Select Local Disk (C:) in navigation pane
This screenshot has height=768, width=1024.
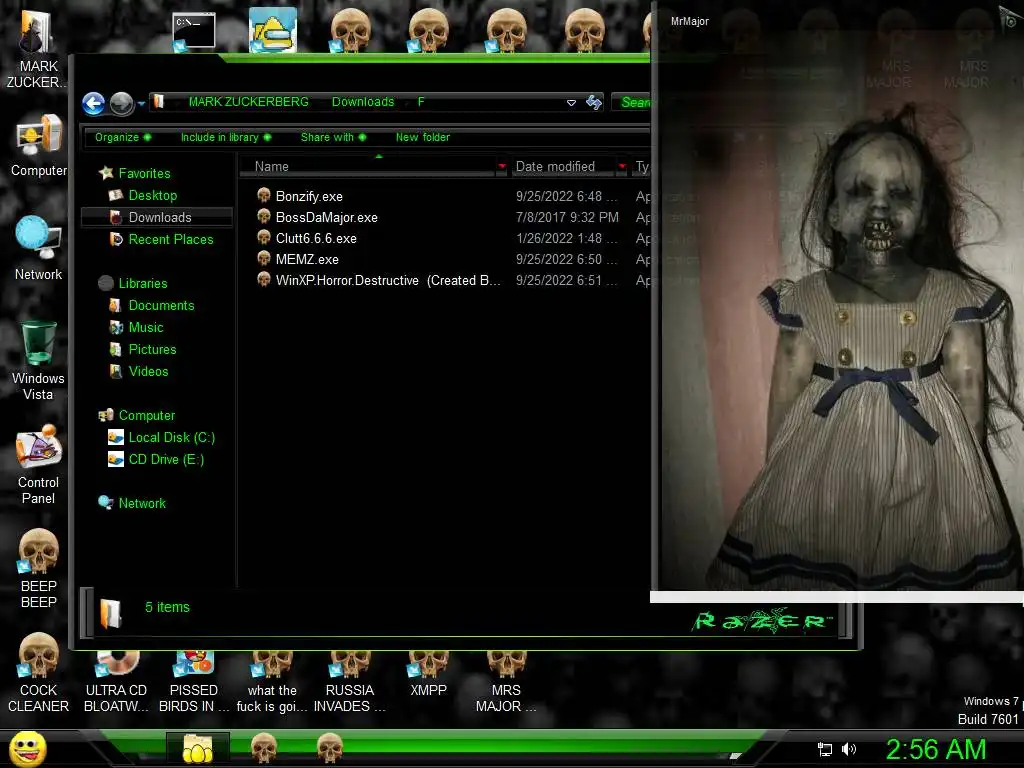click(171, 438)
